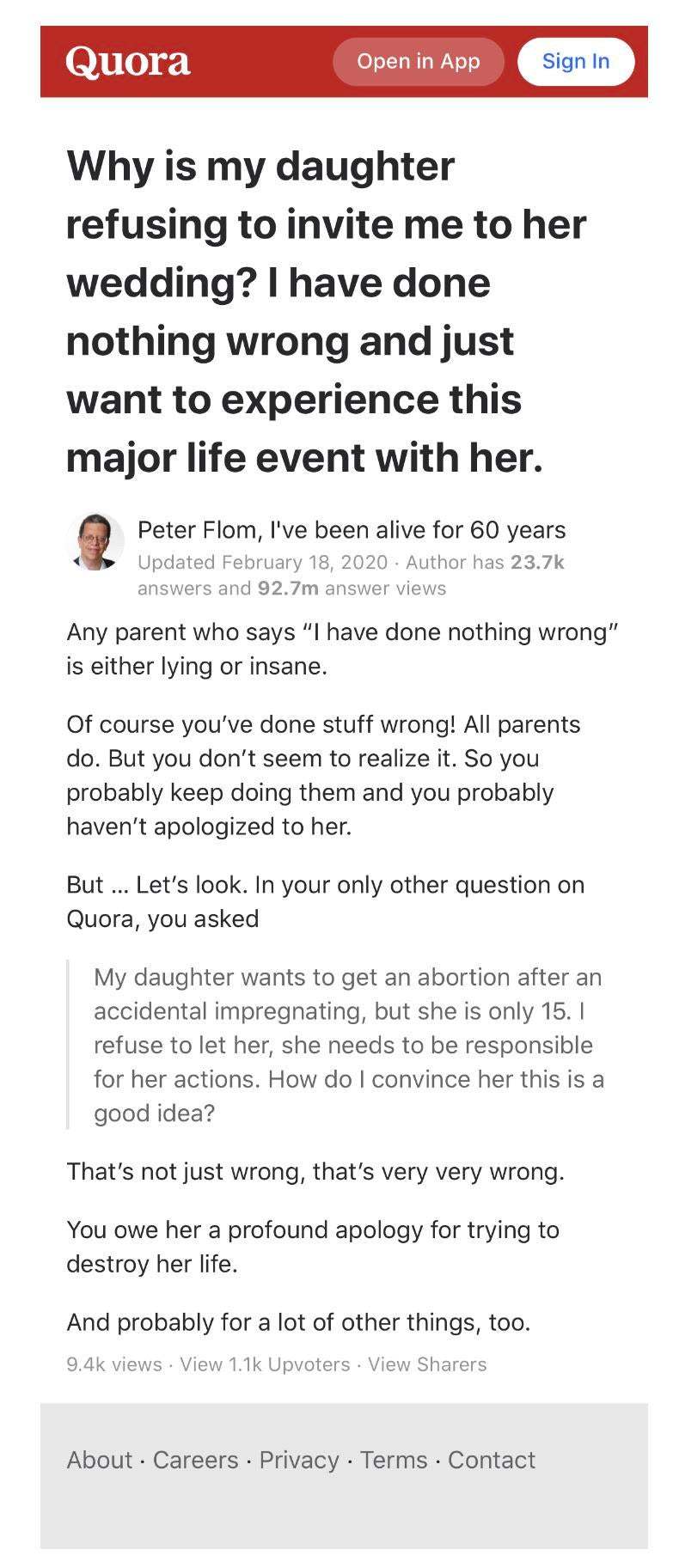Click the Quora logo
673x1568 pixels.
[x=128, y=62]
